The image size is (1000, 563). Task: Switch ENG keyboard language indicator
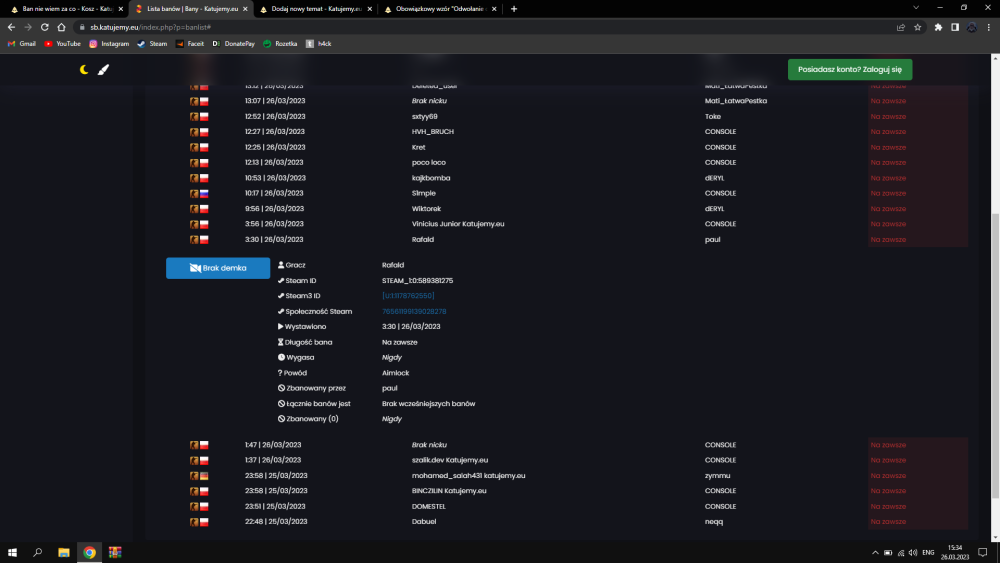(929, 553)
